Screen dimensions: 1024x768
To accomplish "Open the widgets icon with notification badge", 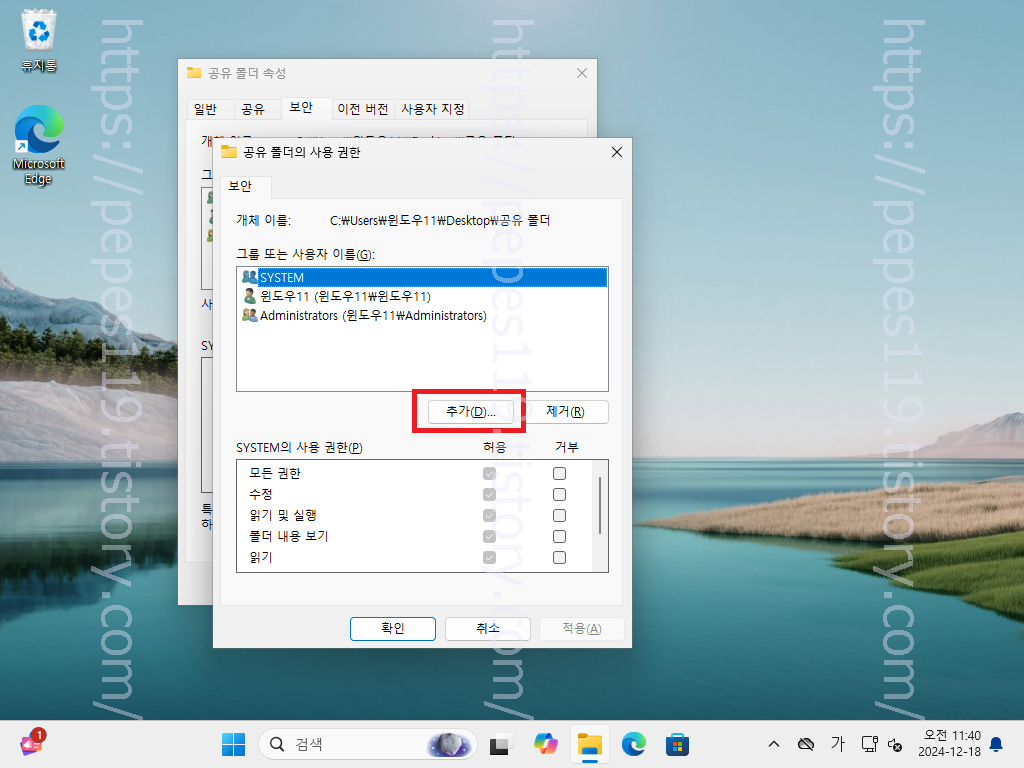I will click(x=32, y=743).
